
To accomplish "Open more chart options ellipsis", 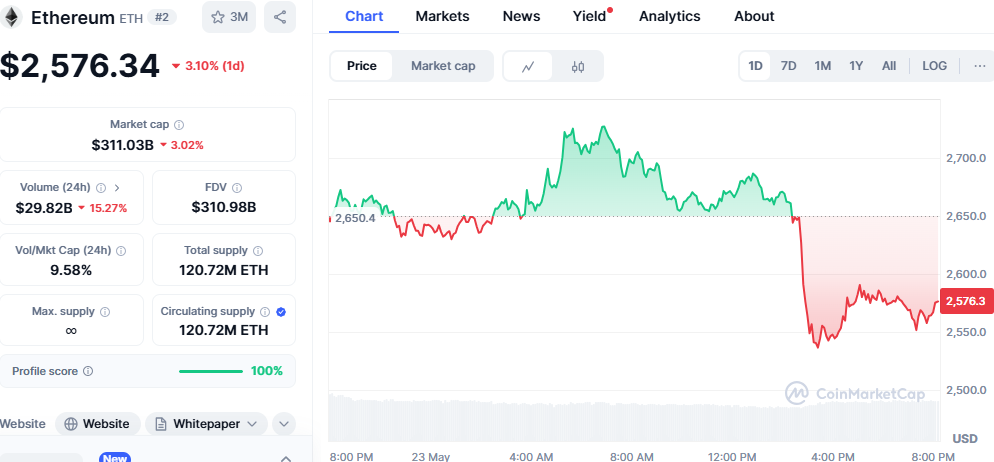I will 980,66.
